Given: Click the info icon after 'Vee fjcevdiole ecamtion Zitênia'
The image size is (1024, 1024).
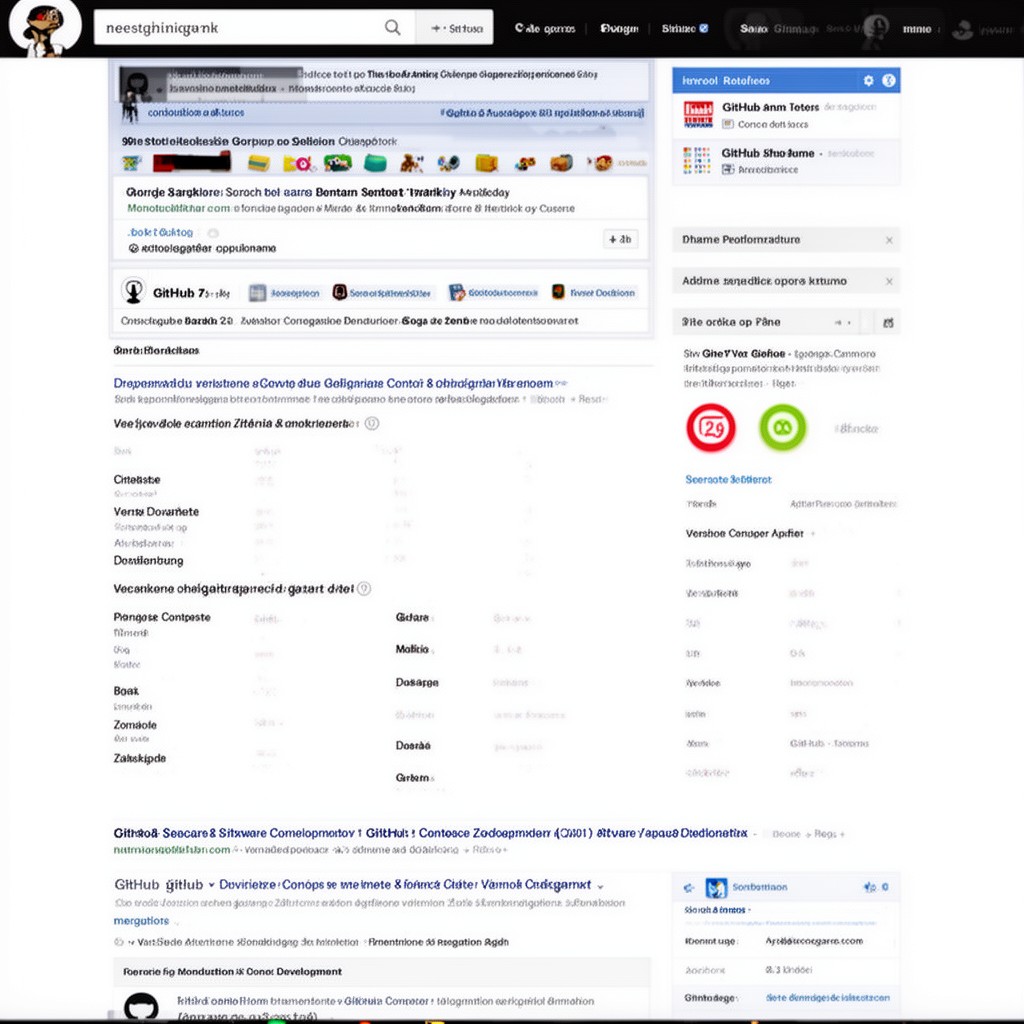Looking at the screenshot, I should pyautogui.click(x=372, y=423).
